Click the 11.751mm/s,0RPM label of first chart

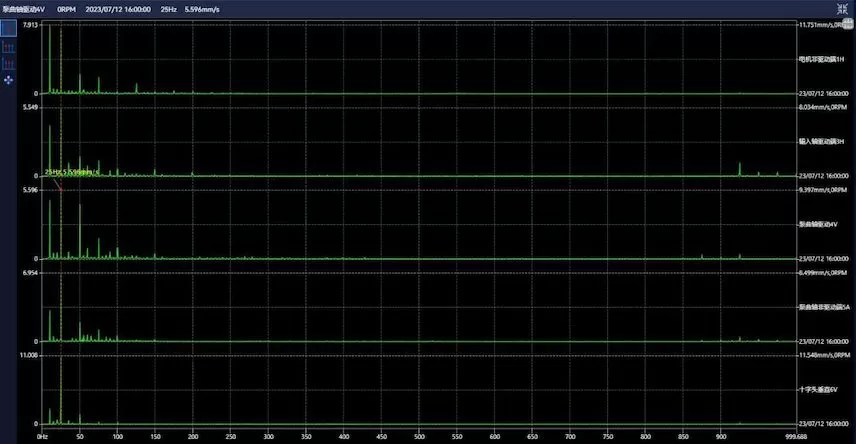(825, 24)
